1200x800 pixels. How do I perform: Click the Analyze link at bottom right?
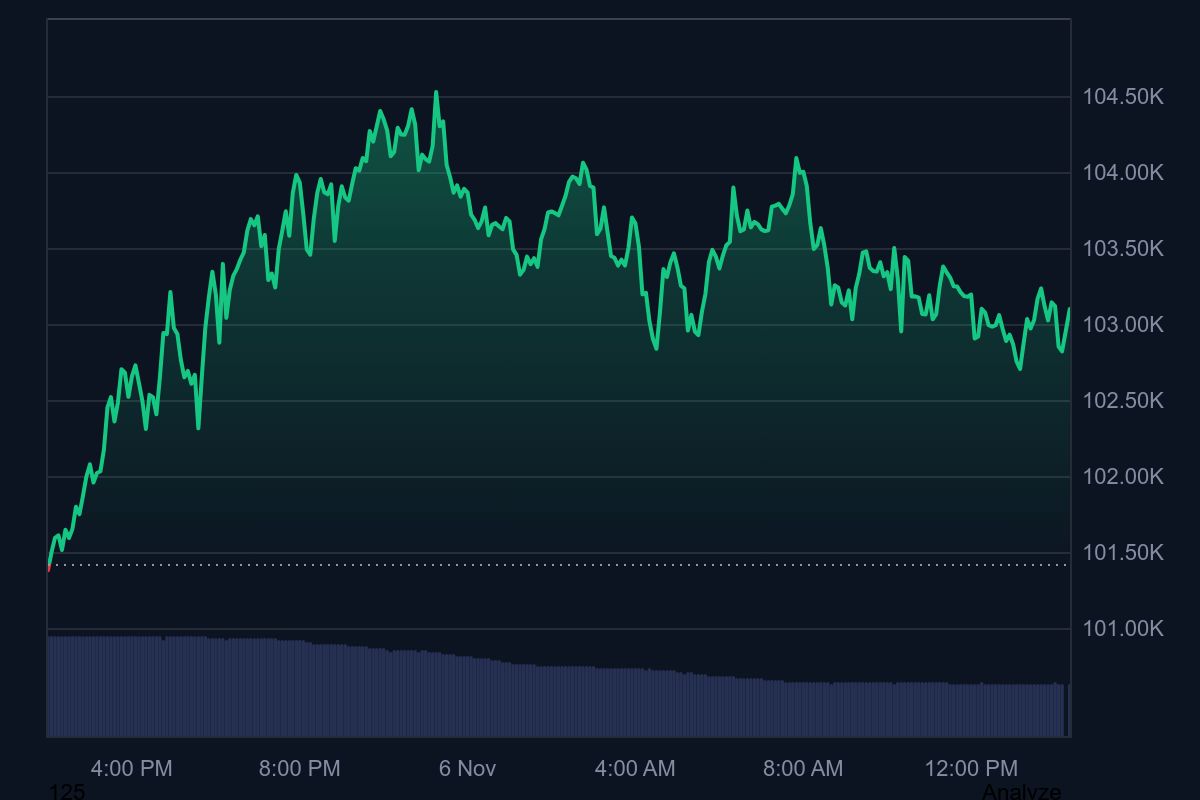[1021, 792]
